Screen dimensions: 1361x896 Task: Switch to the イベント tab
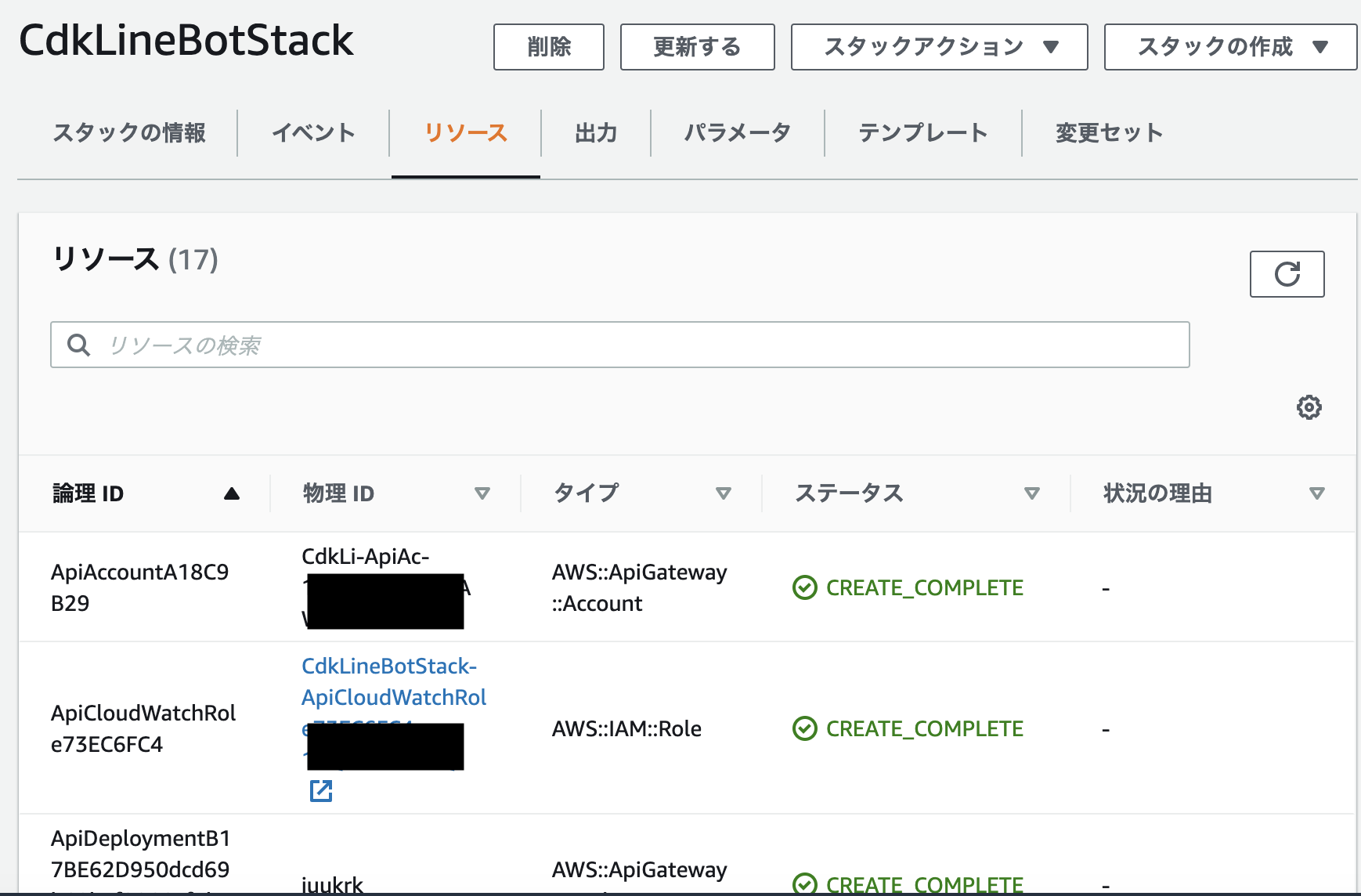[312, 133]
